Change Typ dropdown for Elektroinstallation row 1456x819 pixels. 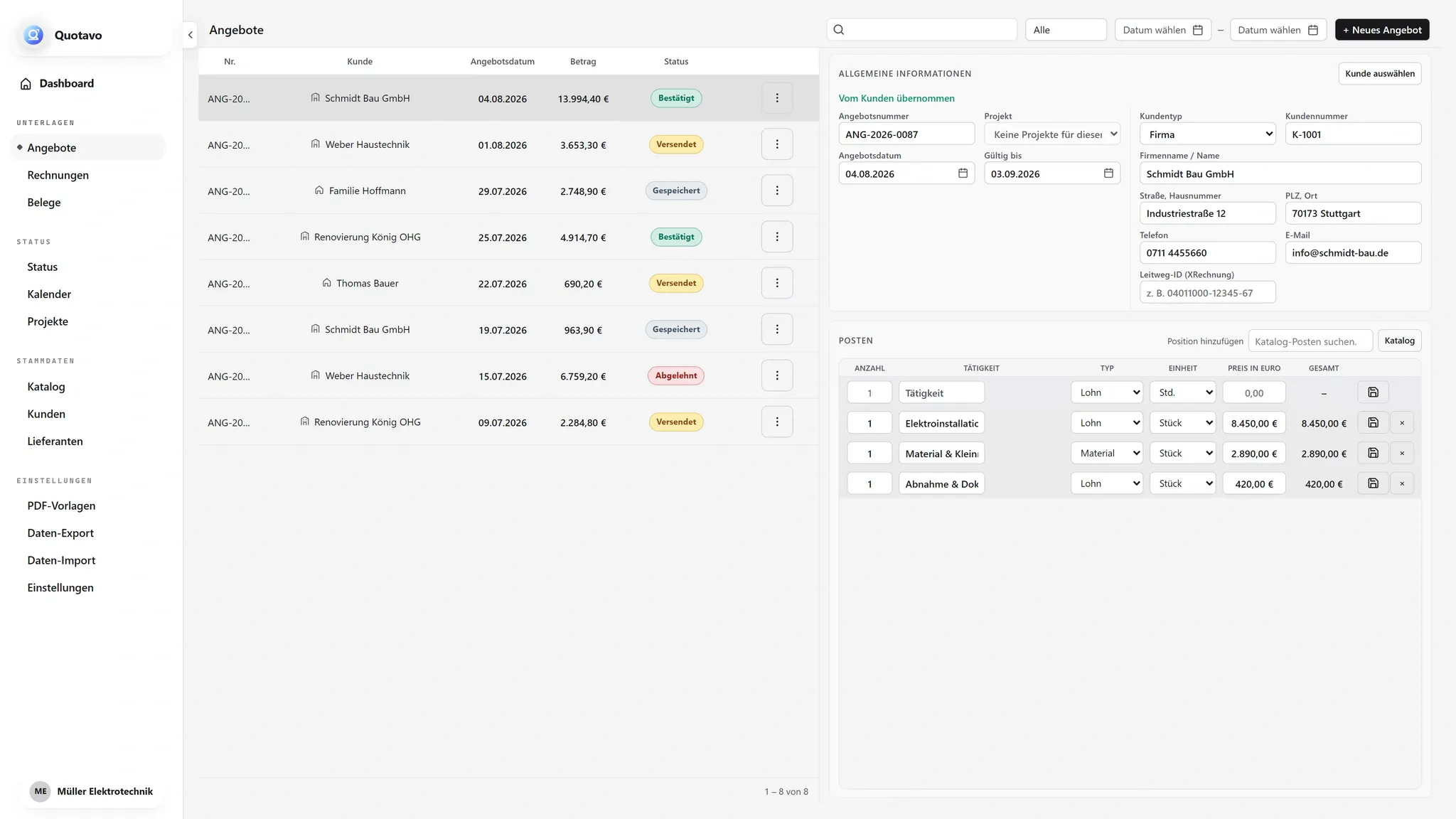point(1107,423)
